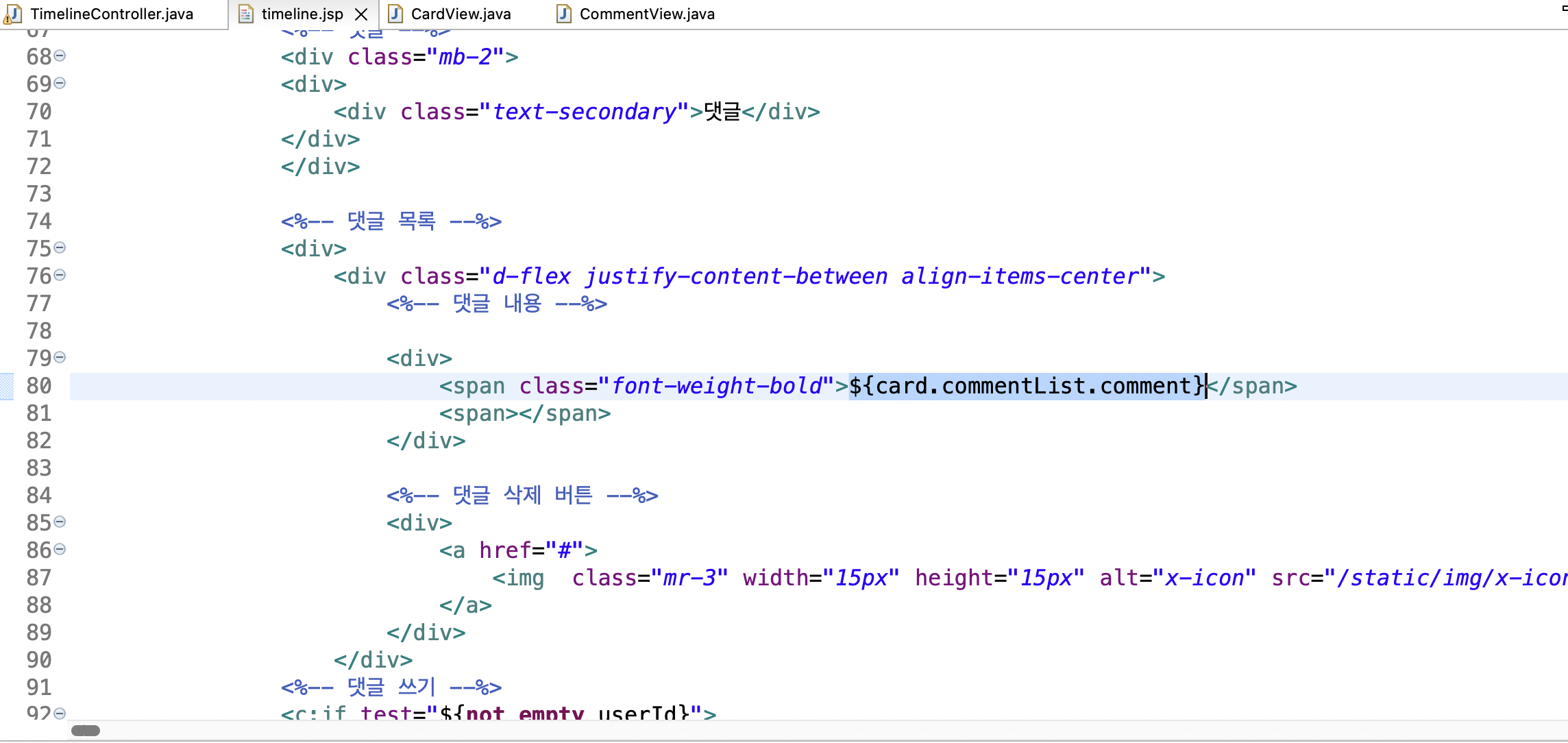Click the CardView.java file icon
Image resolution: width=1568 pixels, height=743 pixels.
[x=395, y=14]
